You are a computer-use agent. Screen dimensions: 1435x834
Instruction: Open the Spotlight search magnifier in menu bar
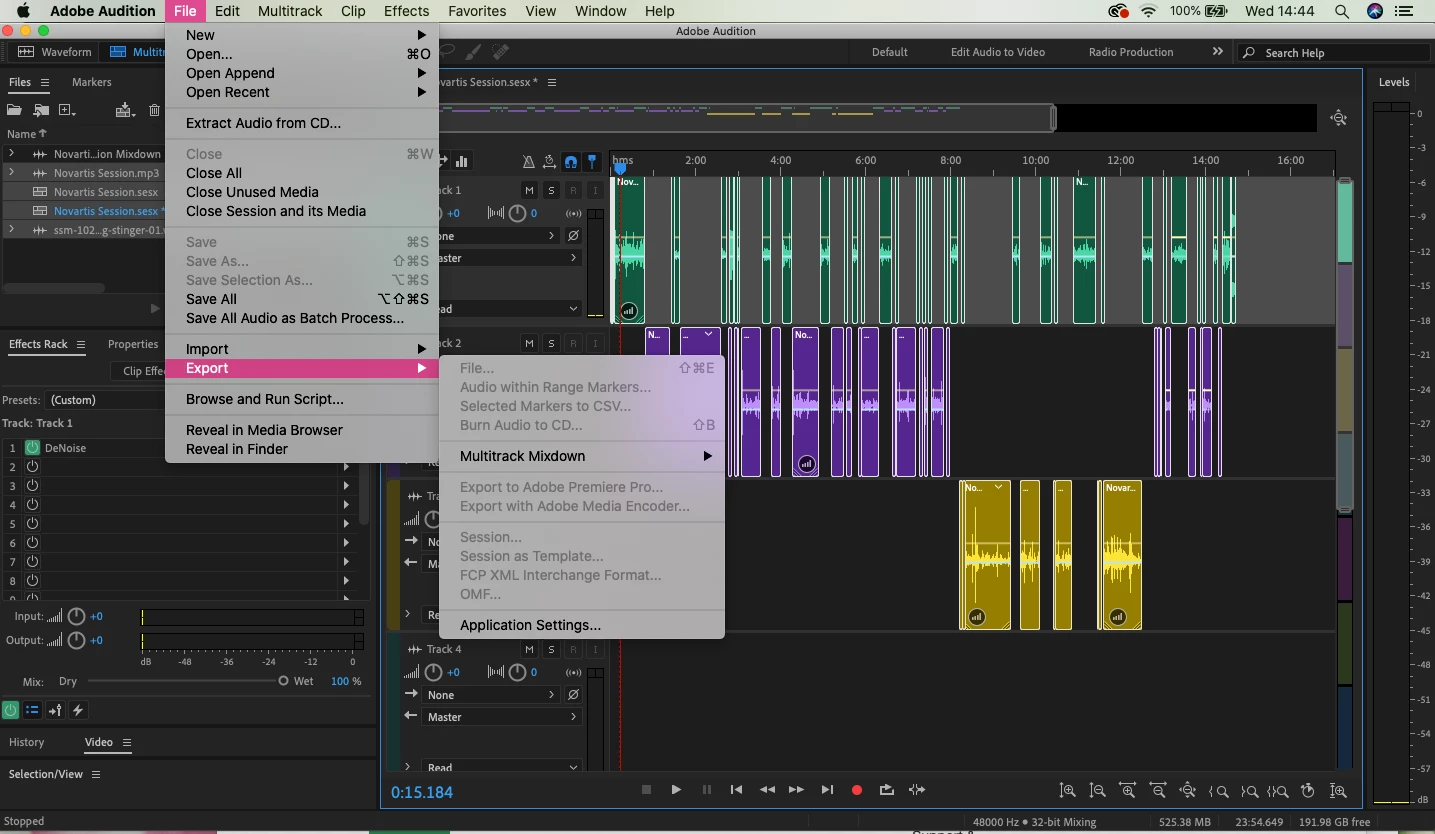(1341, 11)
